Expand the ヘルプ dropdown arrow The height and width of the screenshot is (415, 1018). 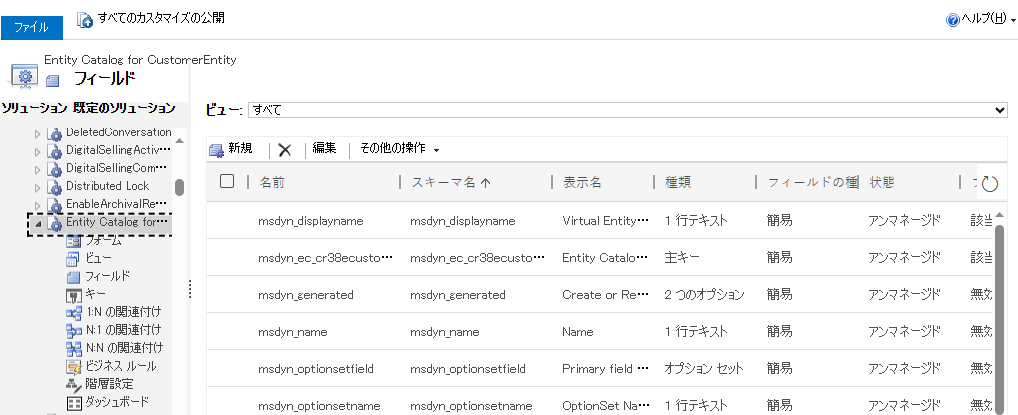tap(1013, 21)
